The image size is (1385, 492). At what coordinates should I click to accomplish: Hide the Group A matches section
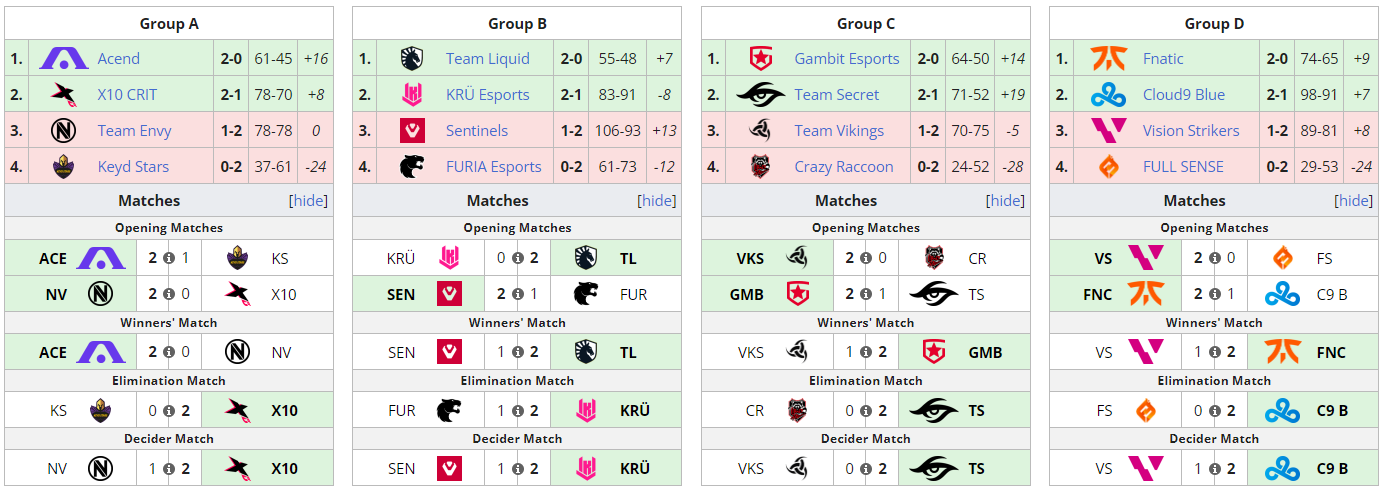coord(309,201)
